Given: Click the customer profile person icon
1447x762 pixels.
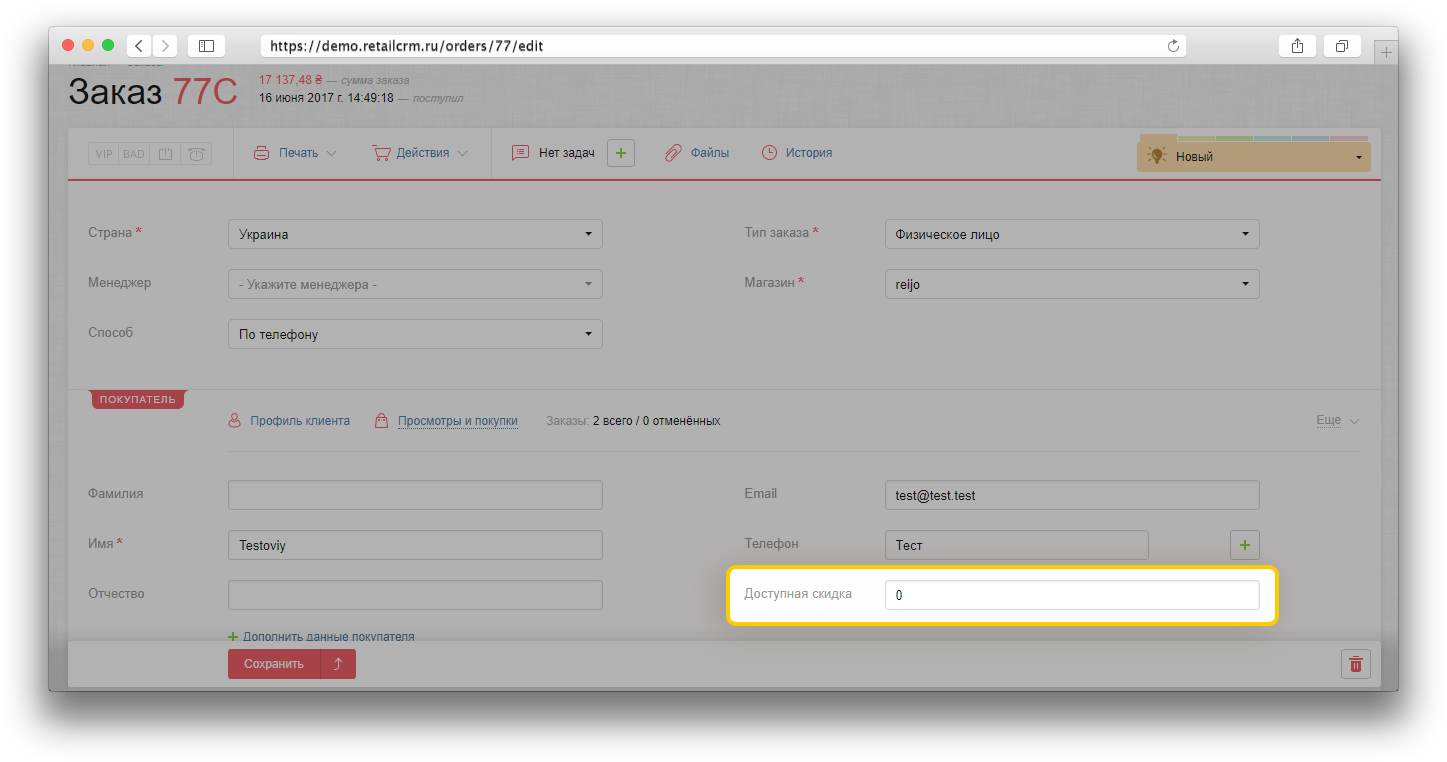Looking at the screenshot, I should pos(235,421).
